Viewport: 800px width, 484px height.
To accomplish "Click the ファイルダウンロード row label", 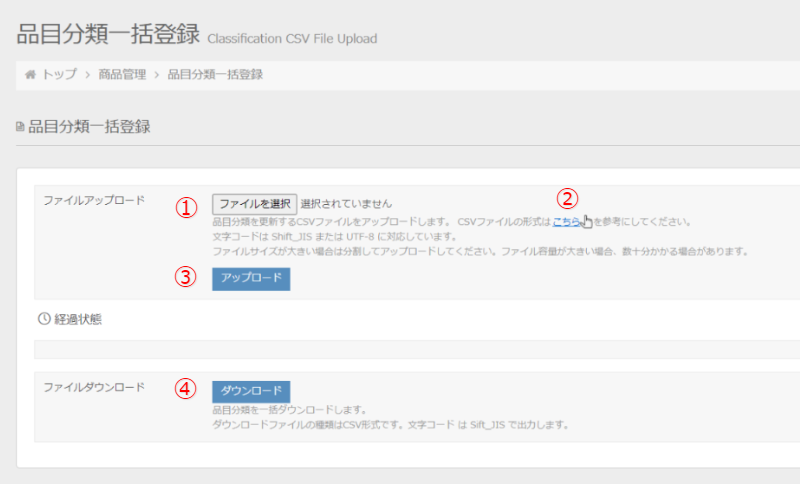I will [94, 386].
